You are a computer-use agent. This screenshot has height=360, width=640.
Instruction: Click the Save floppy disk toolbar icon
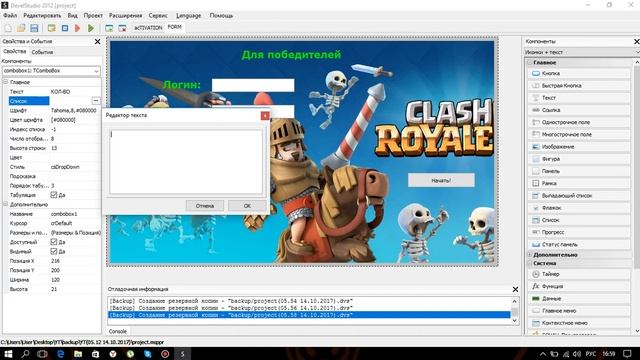point(34,28)
